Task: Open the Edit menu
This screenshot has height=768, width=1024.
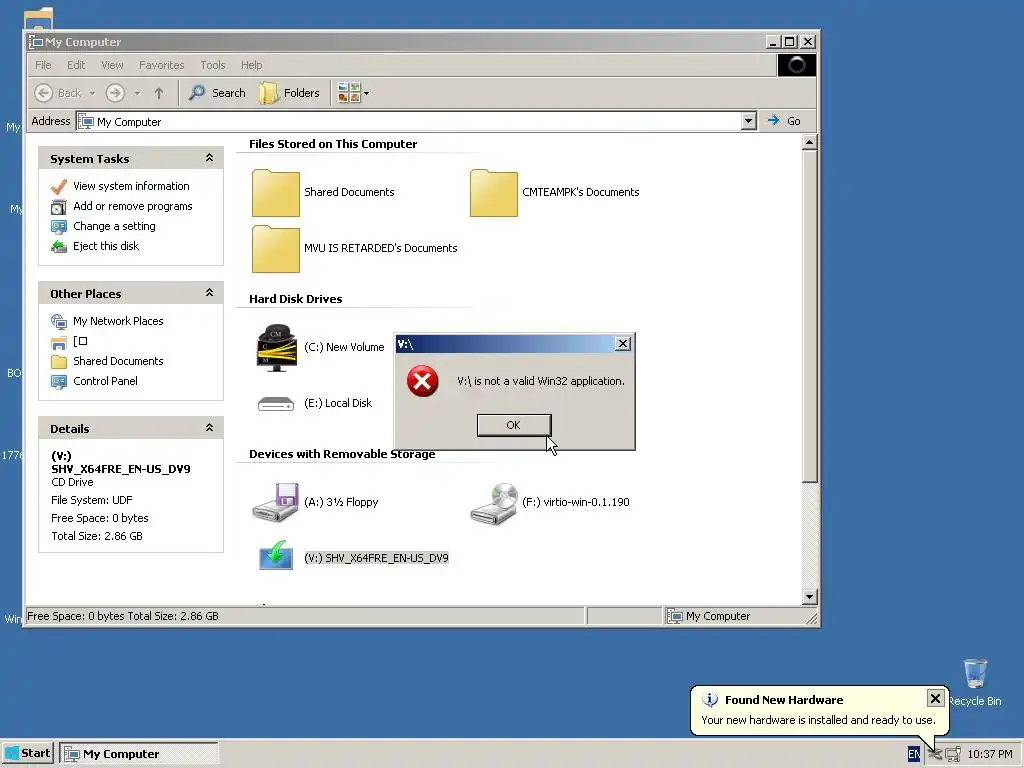Action: (76, 65)
